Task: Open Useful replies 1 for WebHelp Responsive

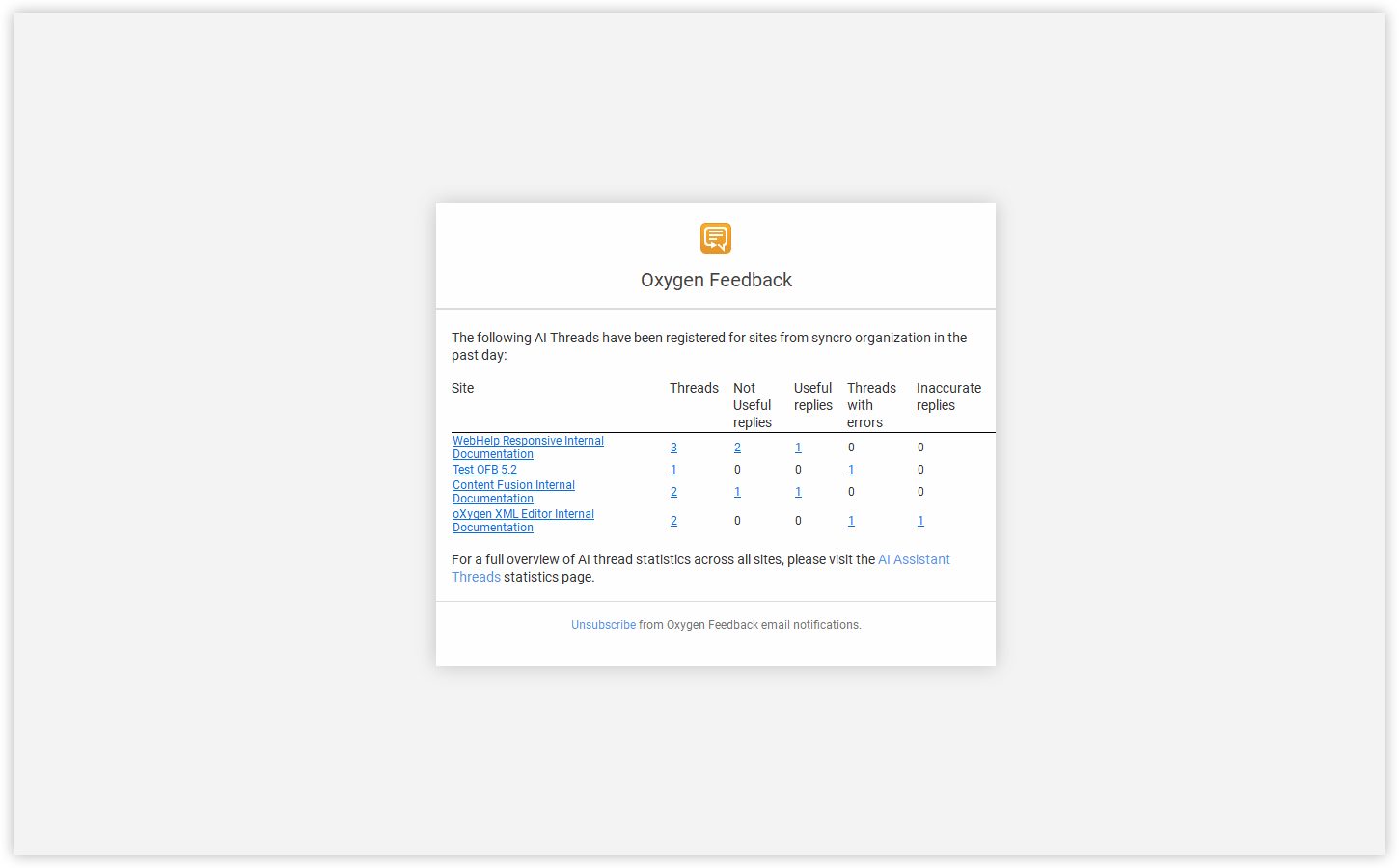Action: click(x=798, y=448)
